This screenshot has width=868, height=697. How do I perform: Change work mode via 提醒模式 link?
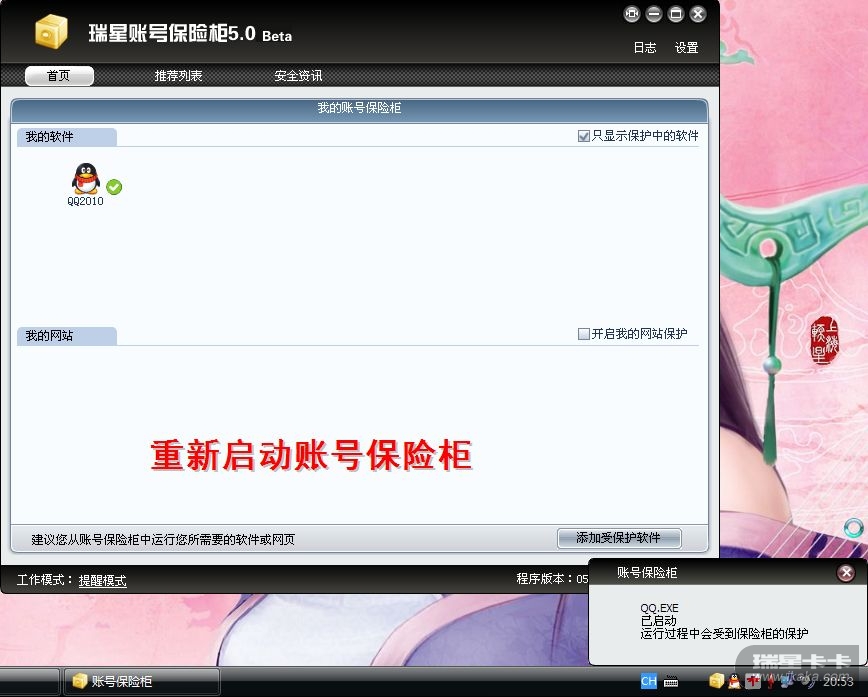point(102,580)
